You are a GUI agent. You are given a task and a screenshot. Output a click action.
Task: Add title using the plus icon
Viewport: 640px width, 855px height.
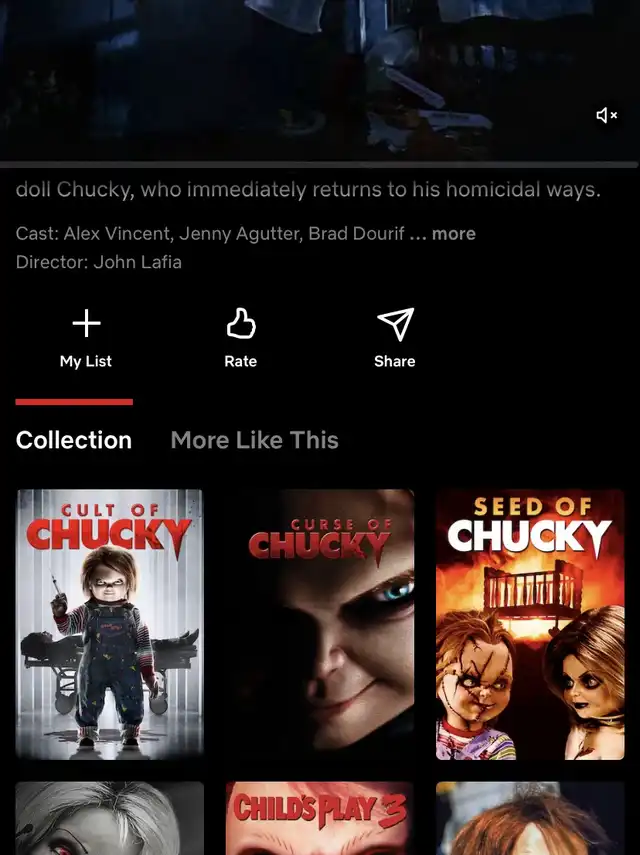point(86,323)
